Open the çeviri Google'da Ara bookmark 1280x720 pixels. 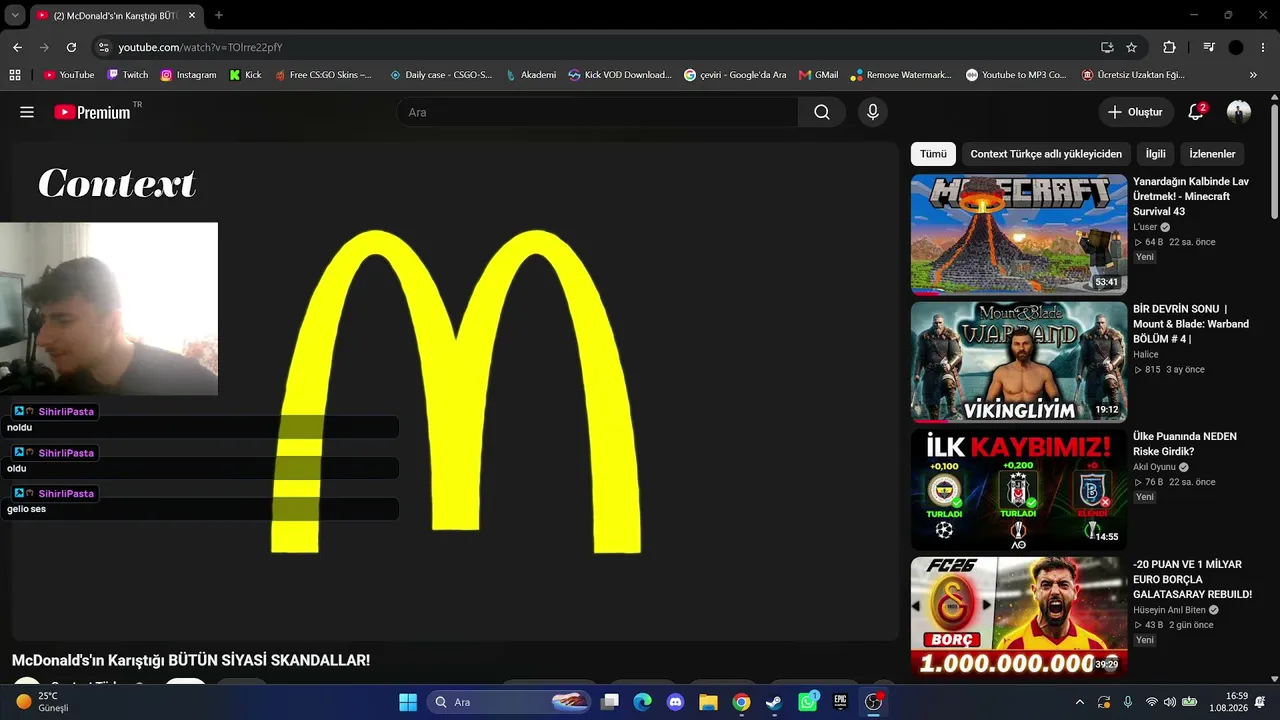pos(735,75)
